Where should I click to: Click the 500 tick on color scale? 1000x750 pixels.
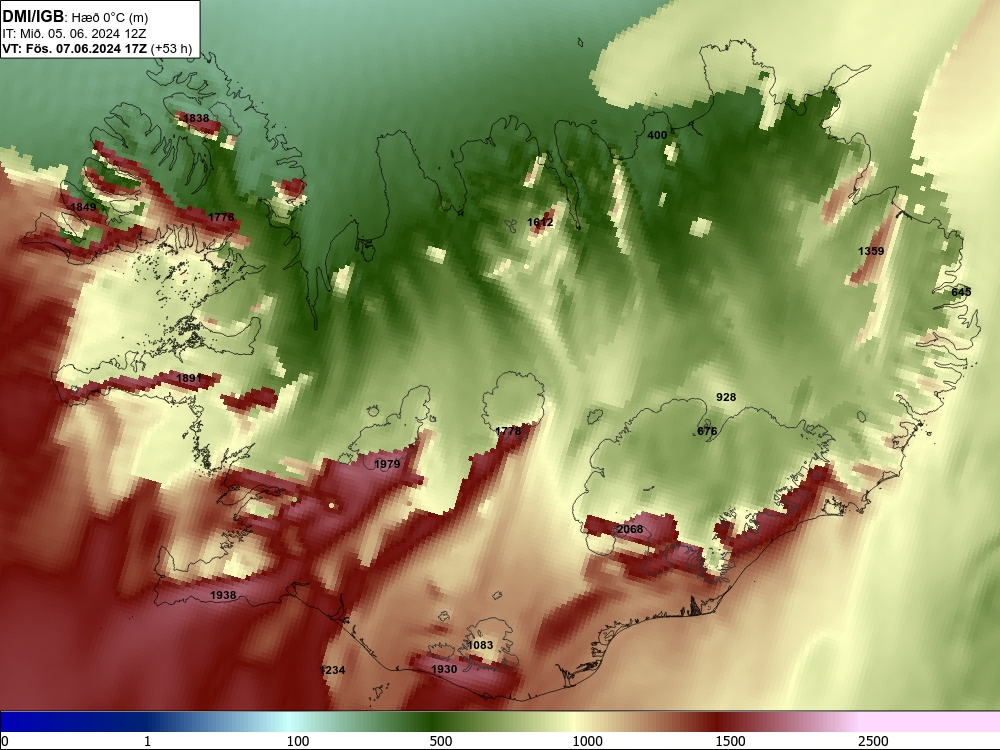pos(441,740)
